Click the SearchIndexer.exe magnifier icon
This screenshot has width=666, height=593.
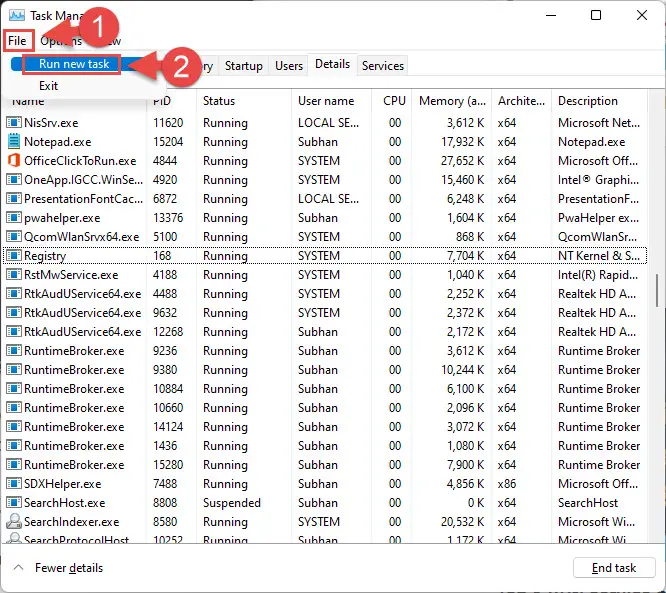tap(14, 522)
